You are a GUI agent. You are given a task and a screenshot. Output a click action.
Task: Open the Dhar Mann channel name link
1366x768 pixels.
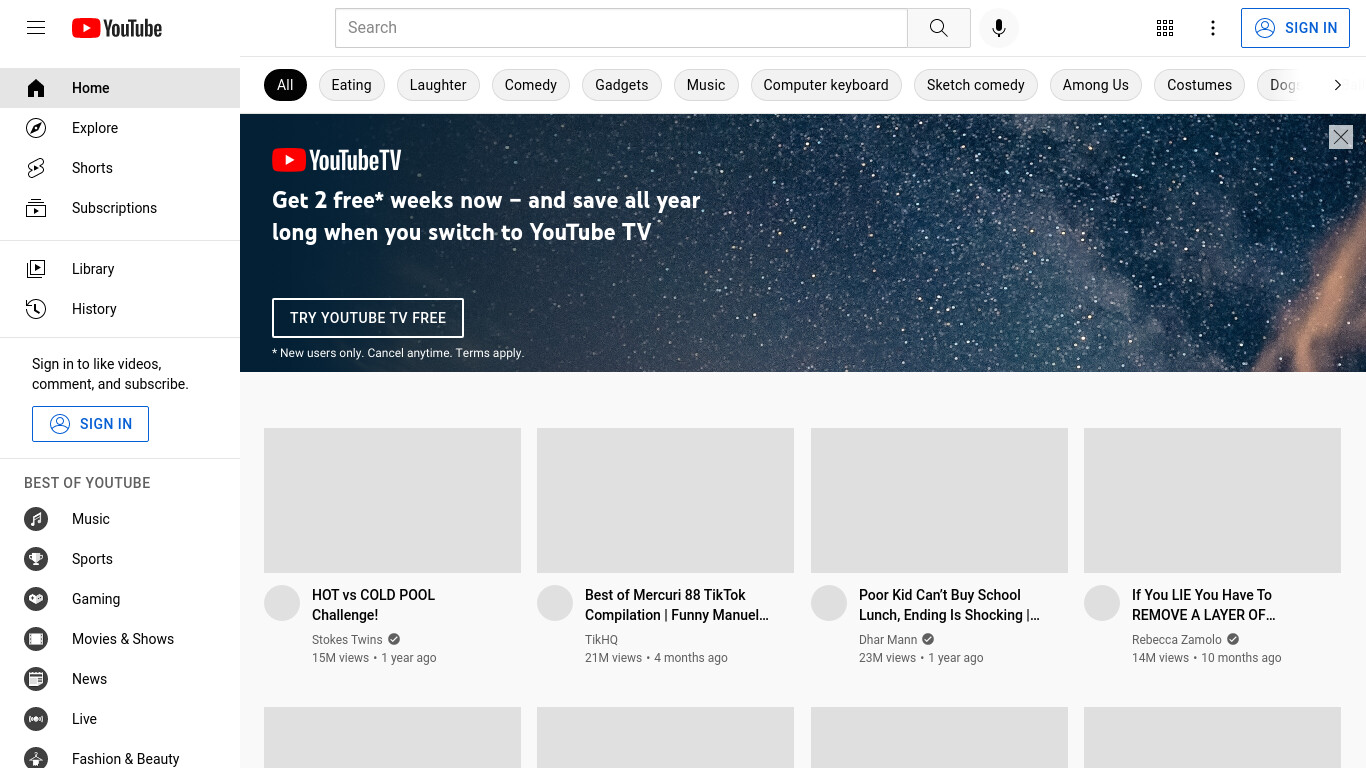pyautogui.click(x=888, y=640)
